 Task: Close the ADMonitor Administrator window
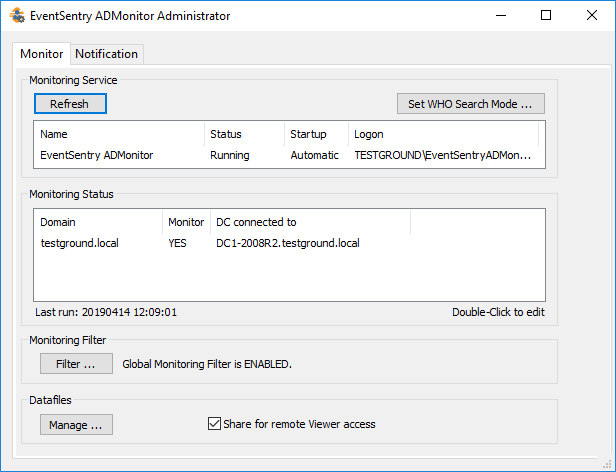pos(592,16)
